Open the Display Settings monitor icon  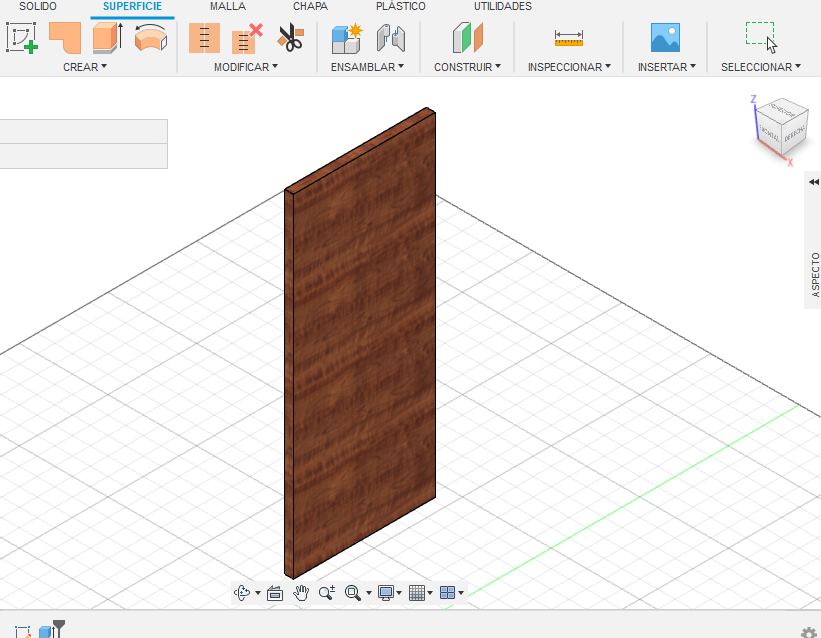pos(386,593)
